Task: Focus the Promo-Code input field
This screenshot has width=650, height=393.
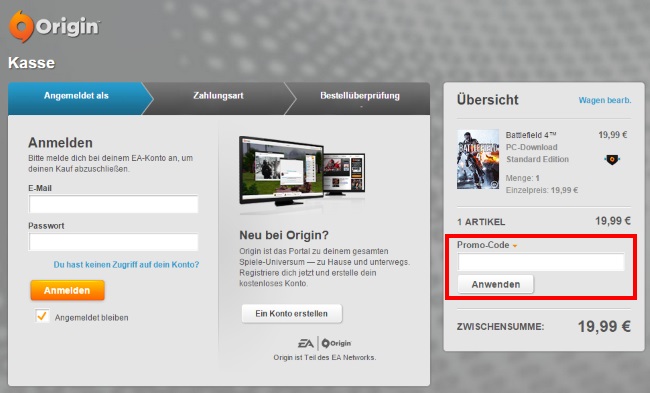Action: [541, 262]
